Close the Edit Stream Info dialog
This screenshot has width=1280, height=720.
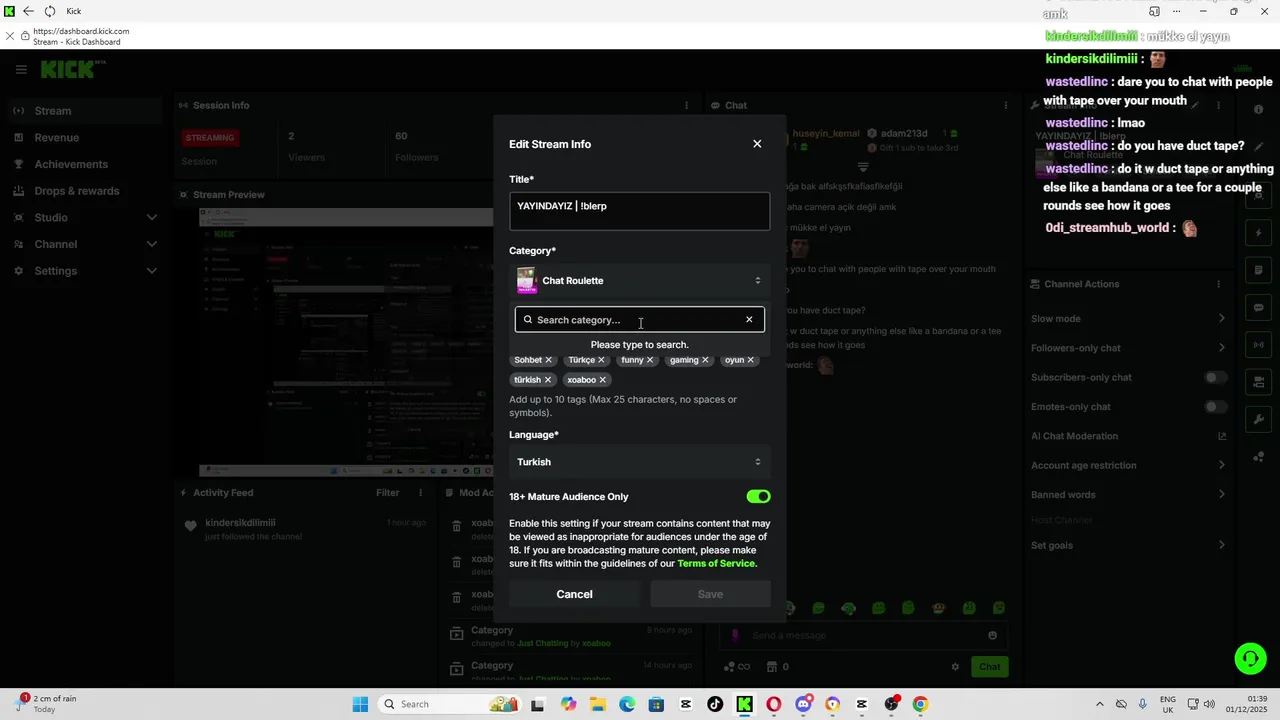757,144
